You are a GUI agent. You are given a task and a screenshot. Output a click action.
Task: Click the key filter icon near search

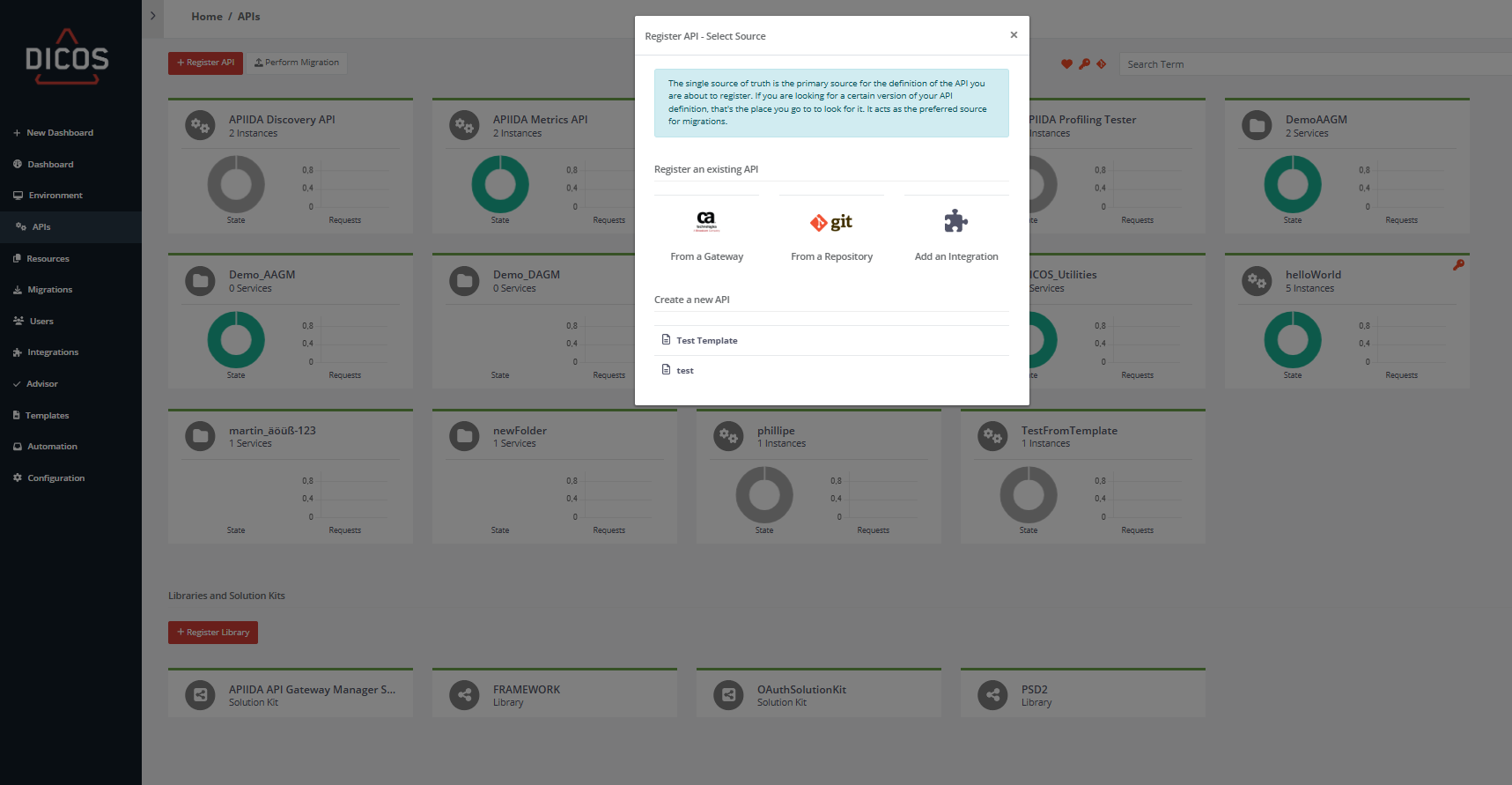pos(1084,64)
